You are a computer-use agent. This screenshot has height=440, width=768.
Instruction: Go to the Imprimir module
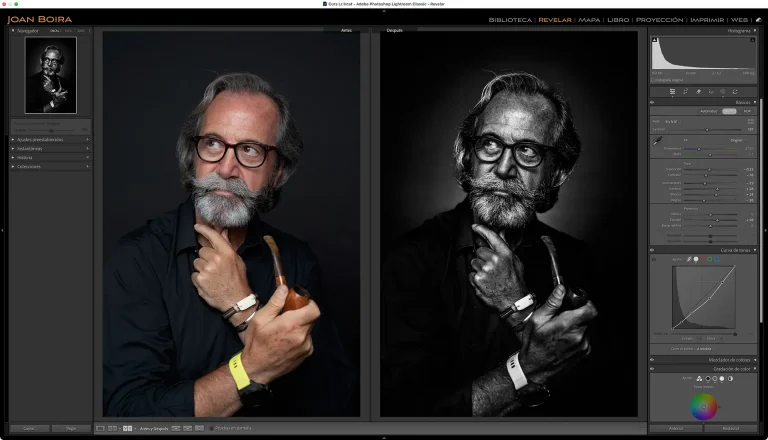pyautogui.click(x=707, y=20)
